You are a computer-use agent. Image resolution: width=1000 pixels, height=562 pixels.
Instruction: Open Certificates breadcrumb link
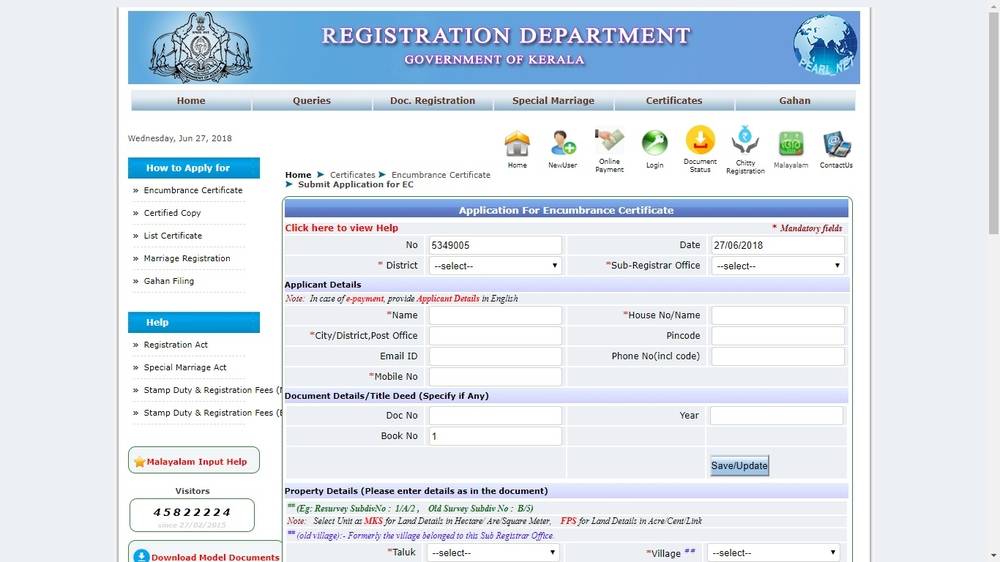pos(352,175)
